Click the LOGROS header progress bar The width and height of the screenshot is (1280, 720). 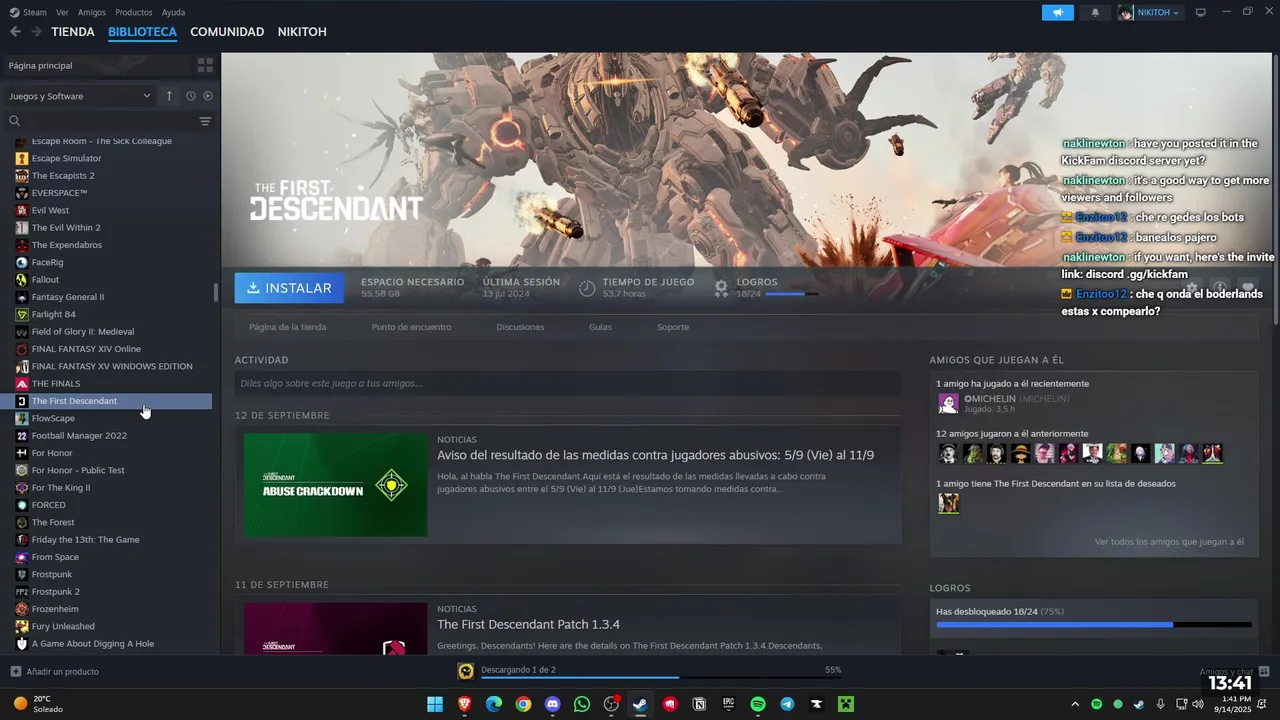coord(792,294)
